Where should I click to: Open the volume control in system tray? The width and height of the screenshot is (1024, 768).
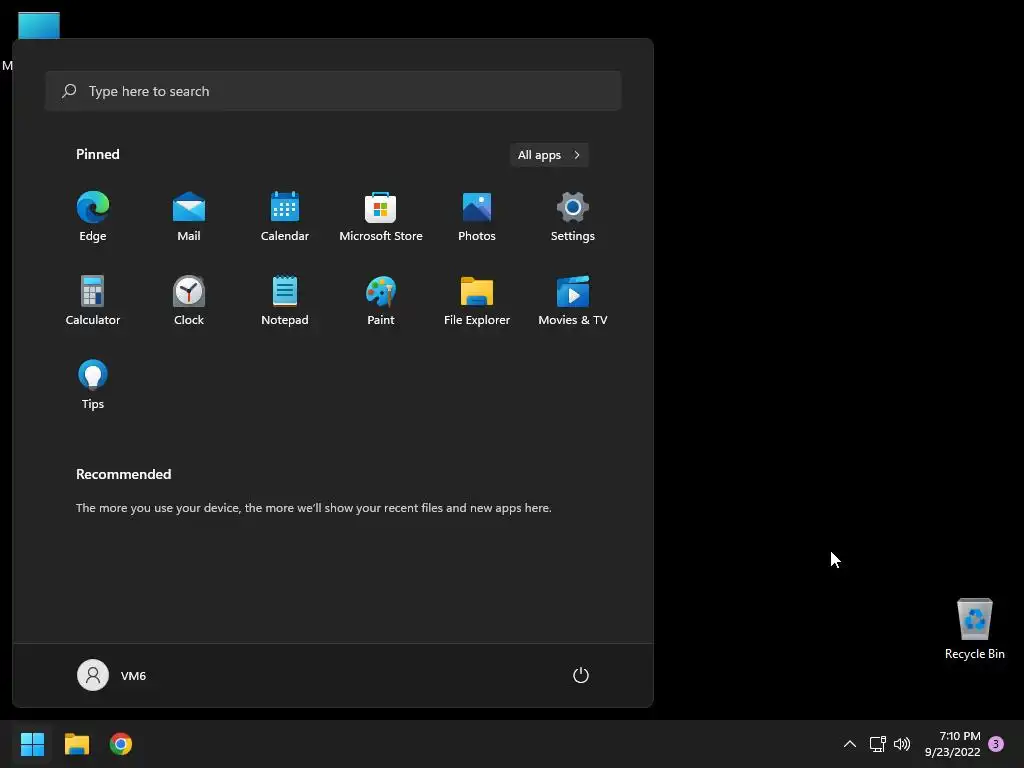[902, 744]
